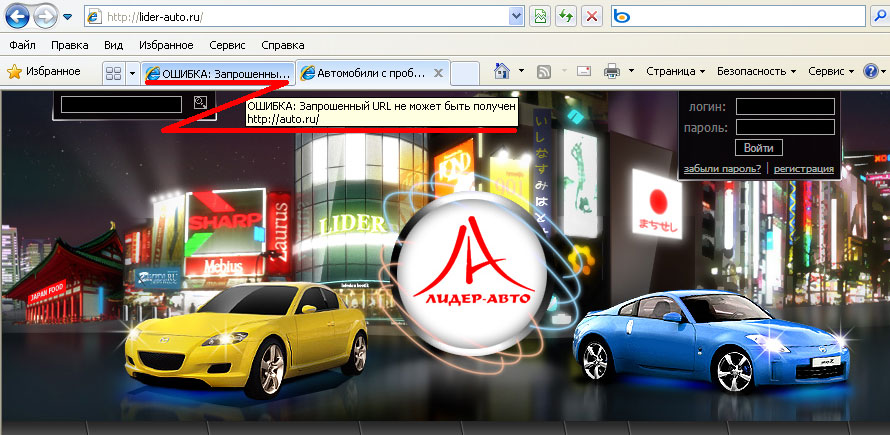Image resolution: width=890 pixels, height=435 pixels.
Task: Click the blue Help question mark icon
Action: (x=871, y=72)
